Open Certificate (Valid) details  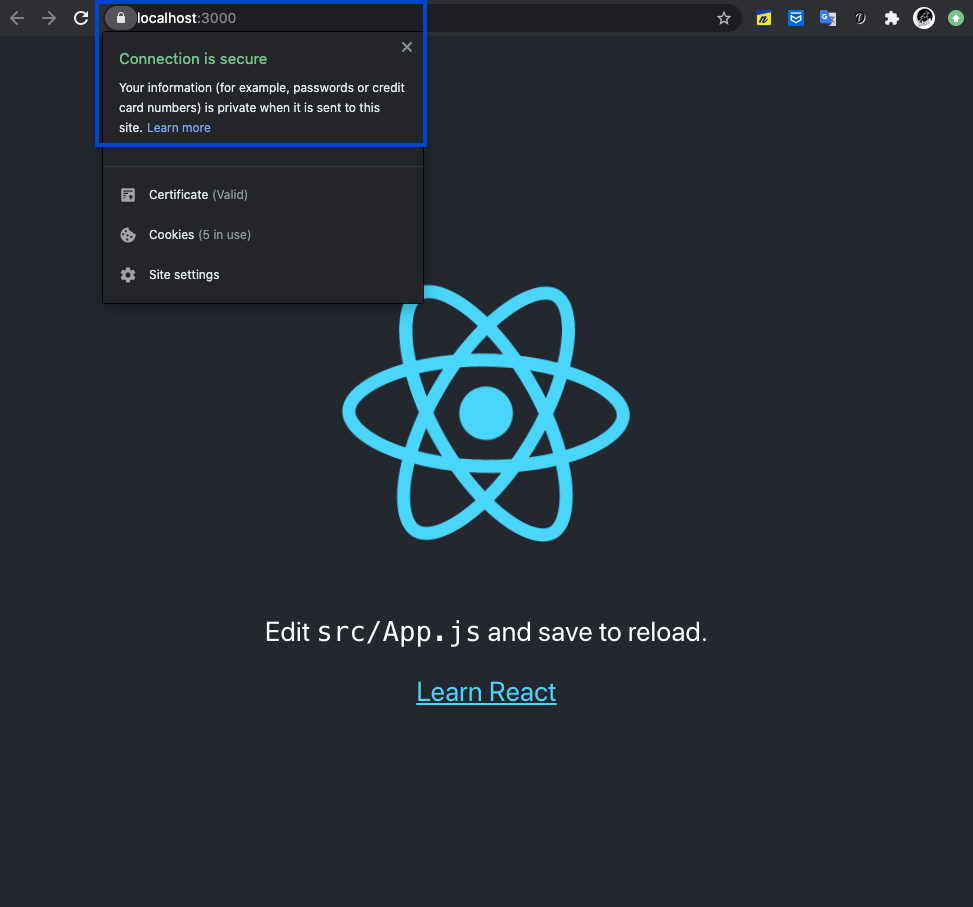[x=262, y=195]
